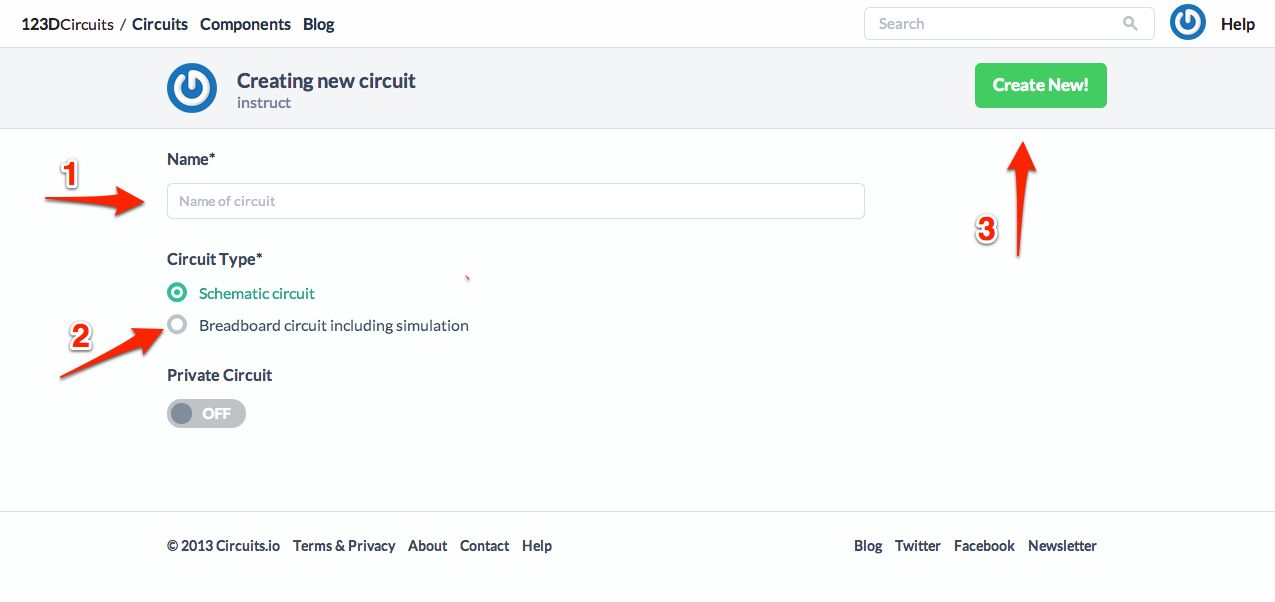The height and width of the screenshot is (602, 1275).
Task: Select the Schematic circuit radio option
Action: click(x=177, y=293)
